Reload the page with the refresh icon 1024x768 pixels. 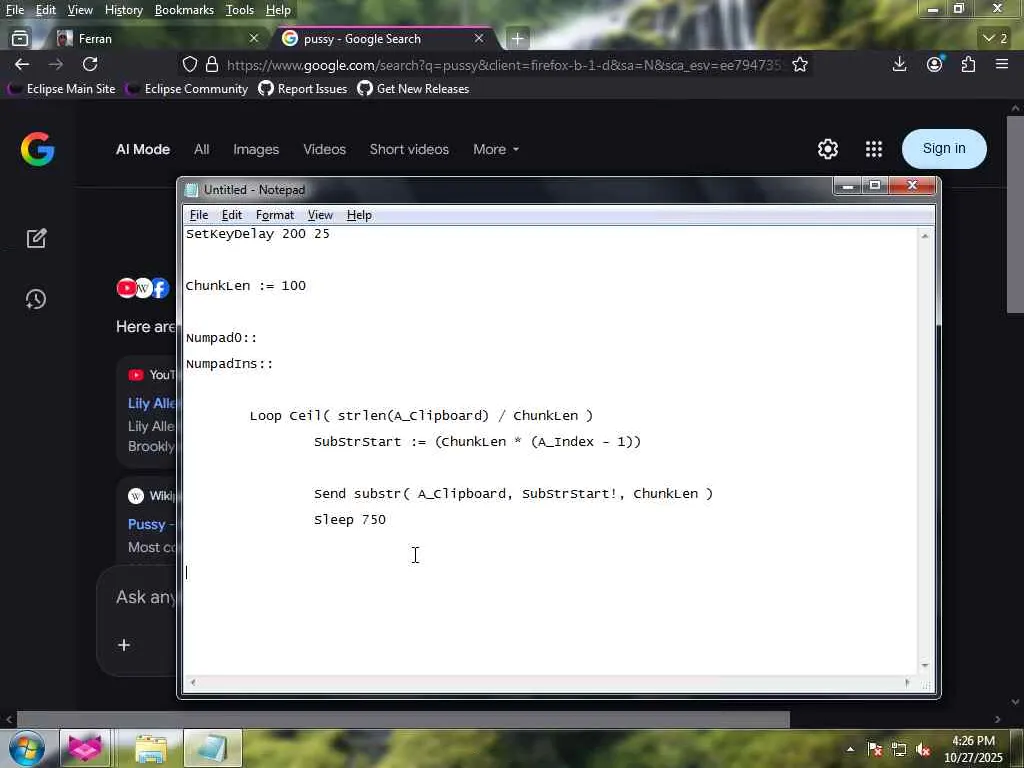(x=90, y=64)
